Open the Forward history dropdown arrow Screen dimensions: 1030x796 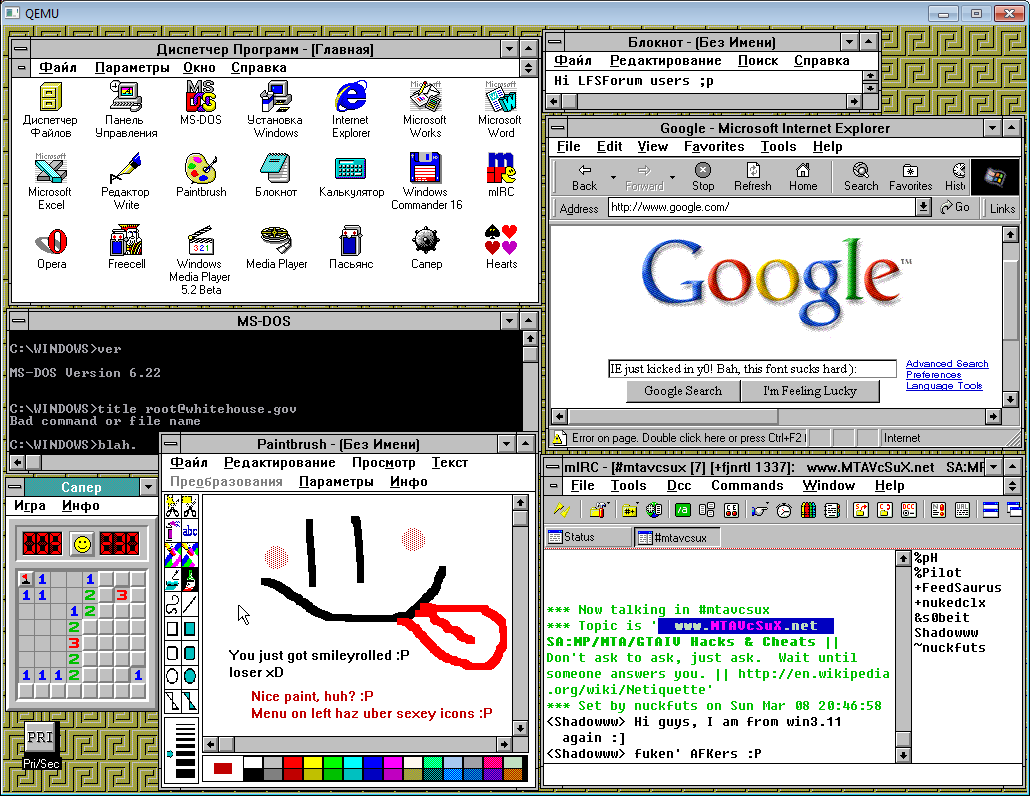point(672,177)
